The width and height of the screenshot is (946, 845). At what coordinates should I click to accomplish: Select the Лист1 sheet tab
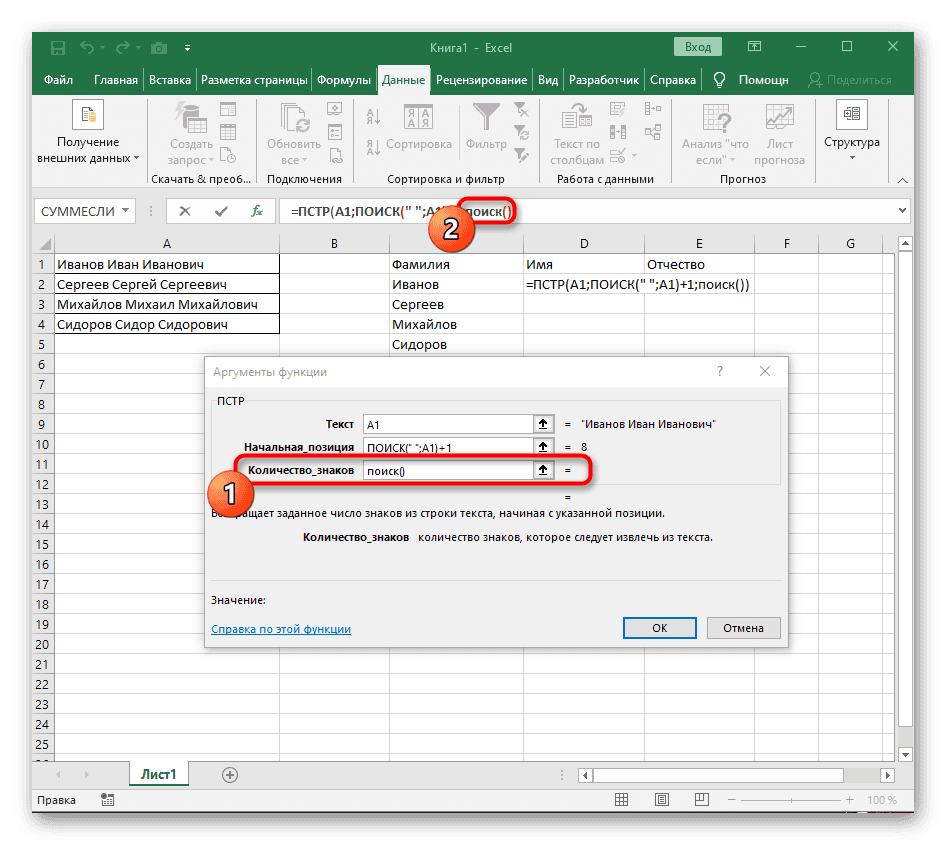(x=158, y=774)
